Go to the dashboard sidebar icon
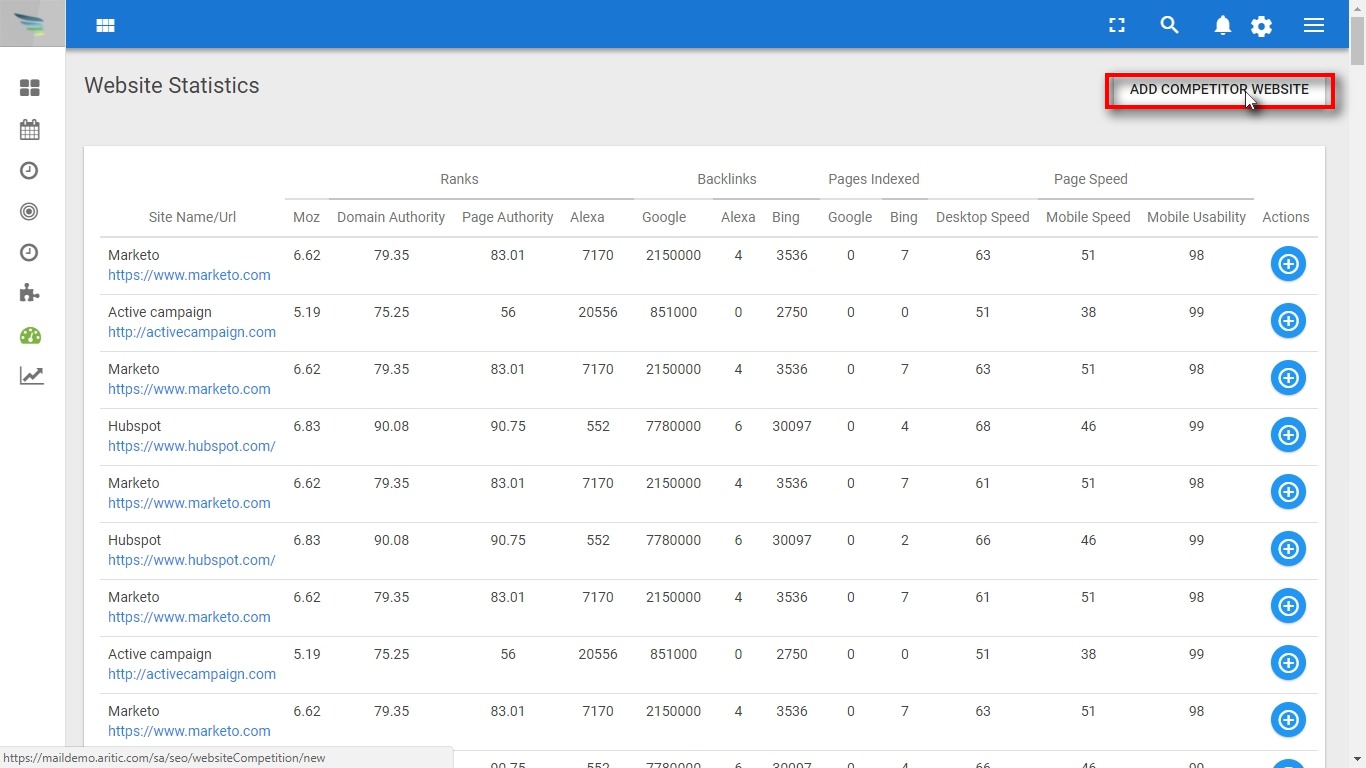This screenshot has width=1366, height=768. pyautogui.click(x=30, y=88)
